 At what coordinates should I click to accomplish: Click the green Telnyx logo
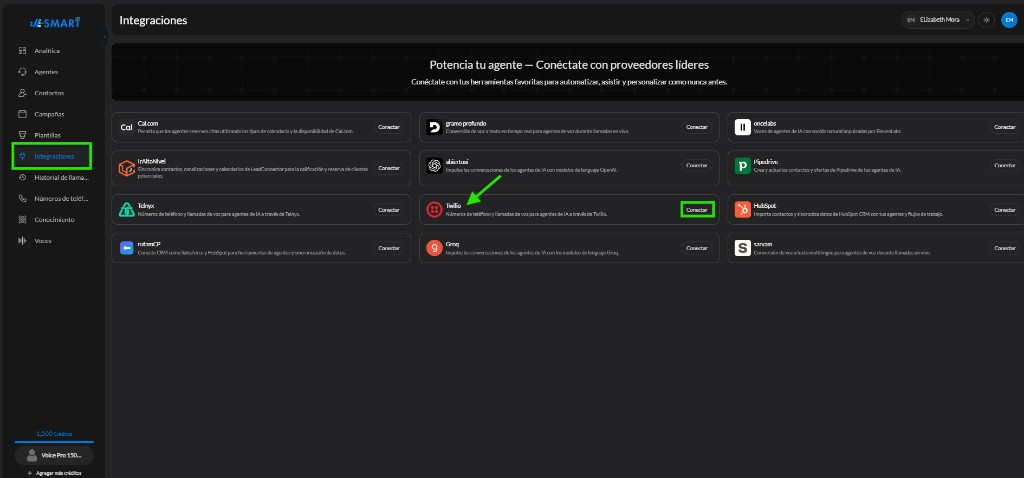pyautogui.click(x=126, y=210)
